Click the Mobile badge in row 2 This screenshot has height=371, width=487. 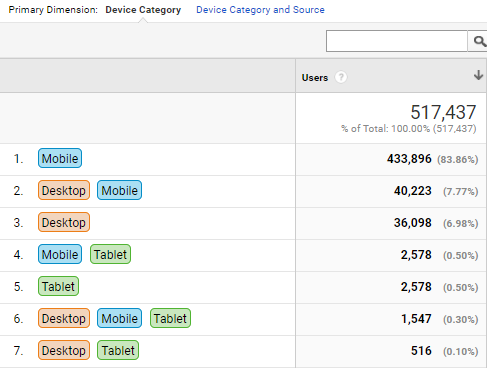(x=119, y=190)
